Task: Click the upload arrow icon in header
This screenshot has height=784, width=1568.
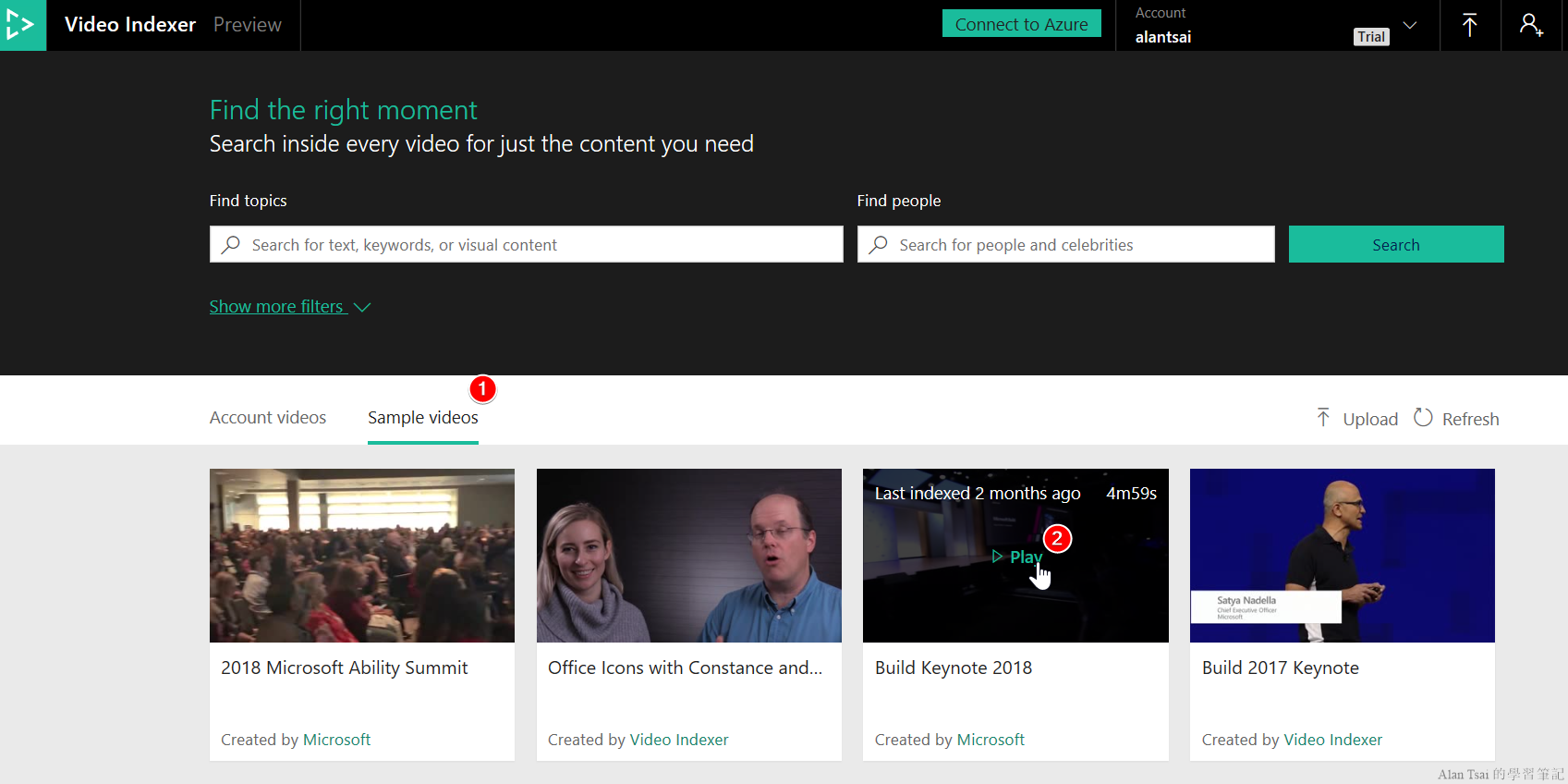Action: click(x=1469, y=25)
